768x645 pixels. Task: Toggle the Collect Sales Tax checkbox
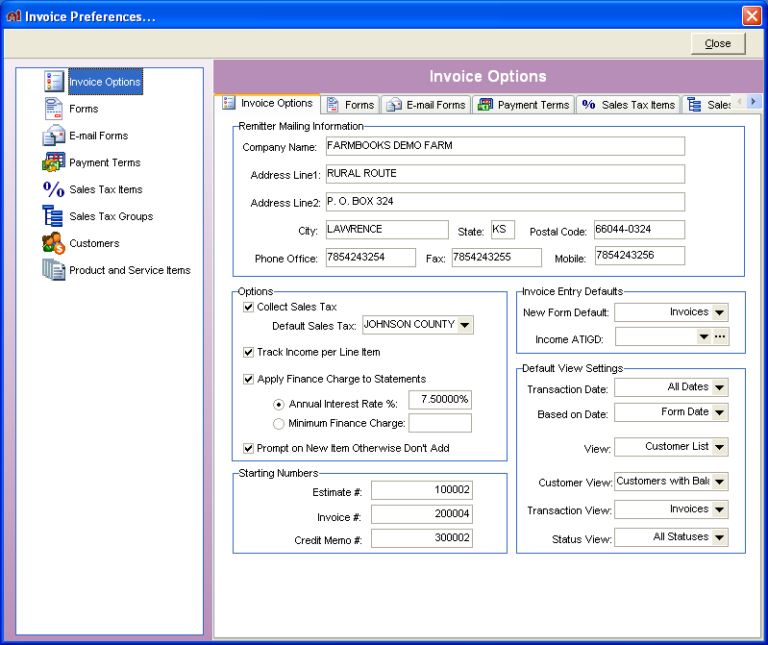point(248,307)
